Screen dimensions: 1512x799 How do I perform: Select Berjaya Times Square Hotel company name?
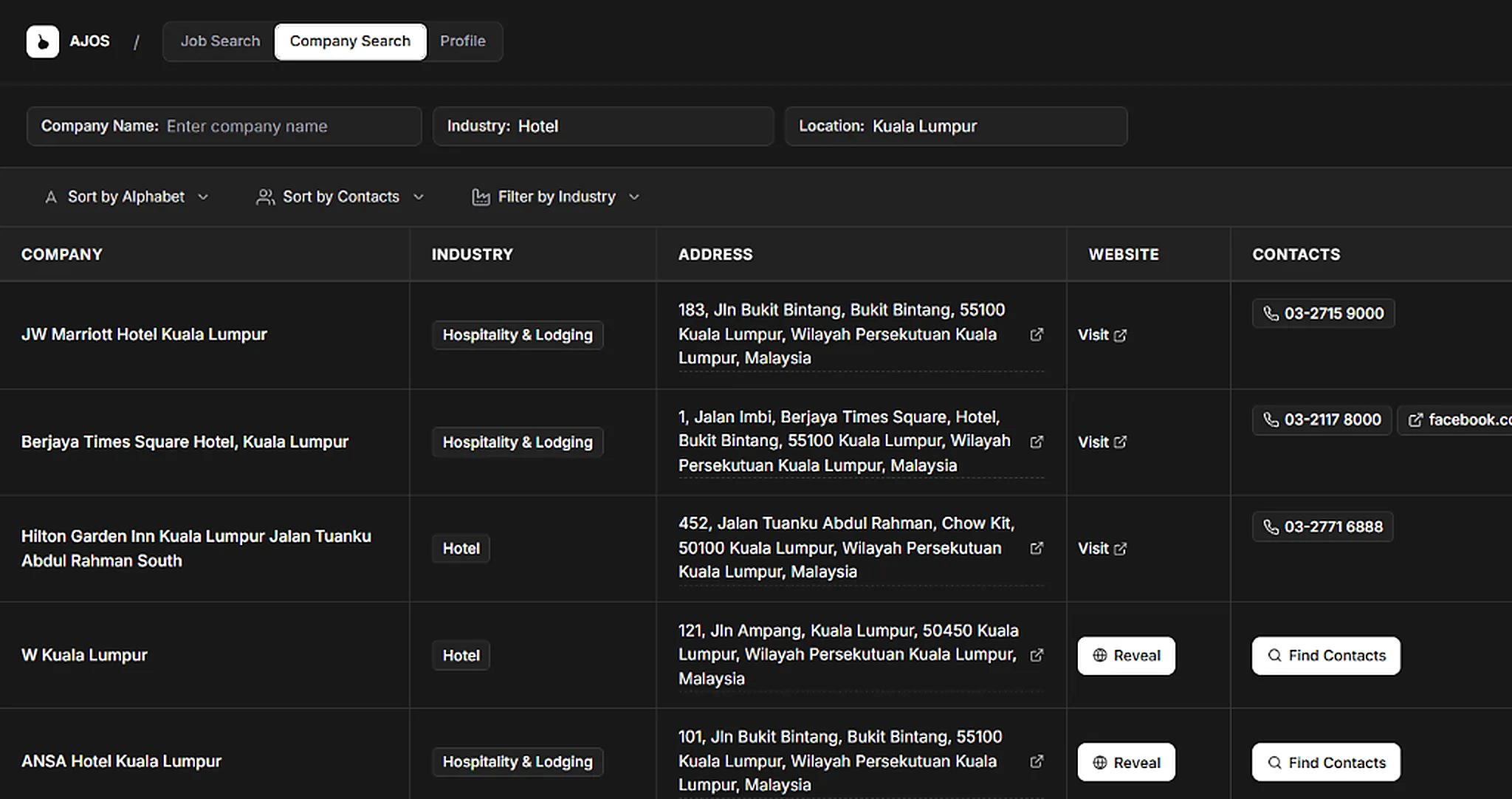click(x=185, y=442)
